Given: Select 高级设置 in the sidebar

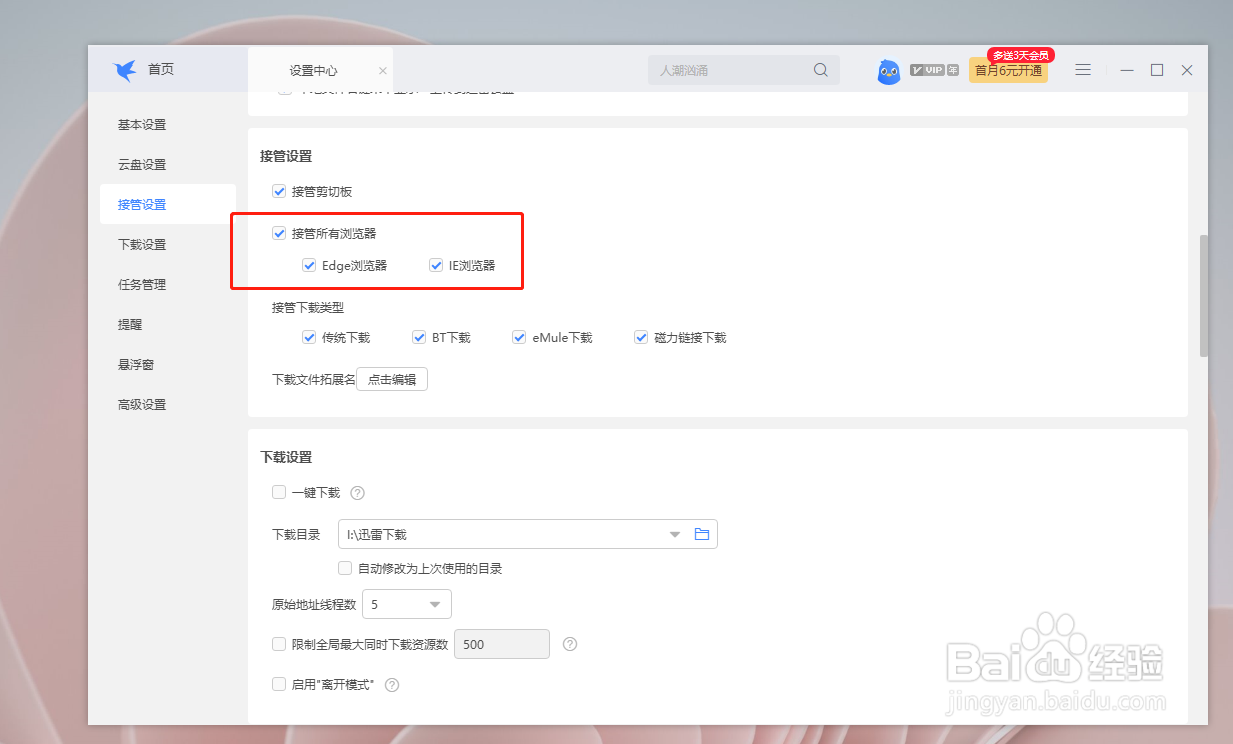Looking at the screenshot, I should 140,404.
